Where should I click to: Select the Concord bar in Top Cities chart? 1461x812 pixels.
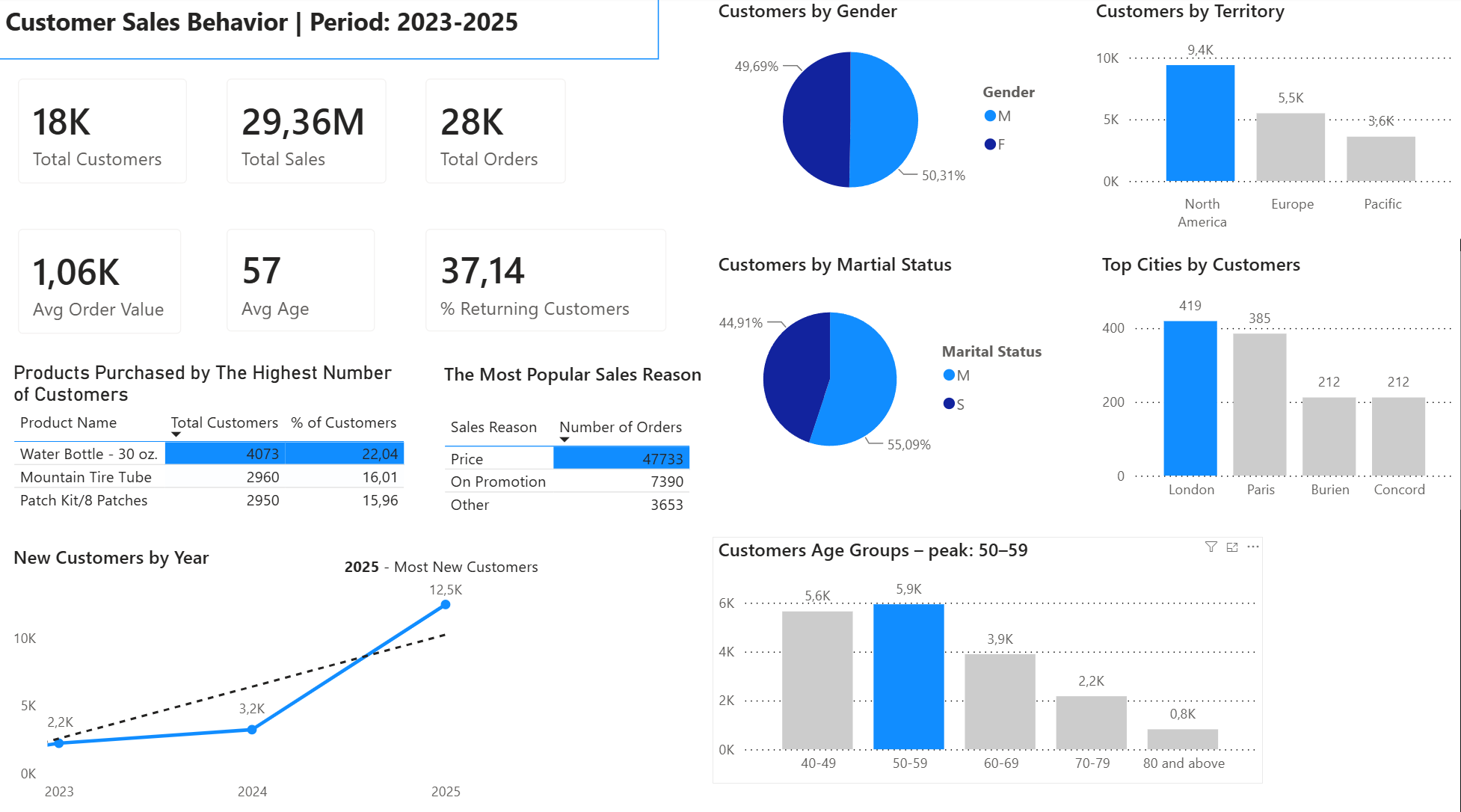pos(1398,437)
